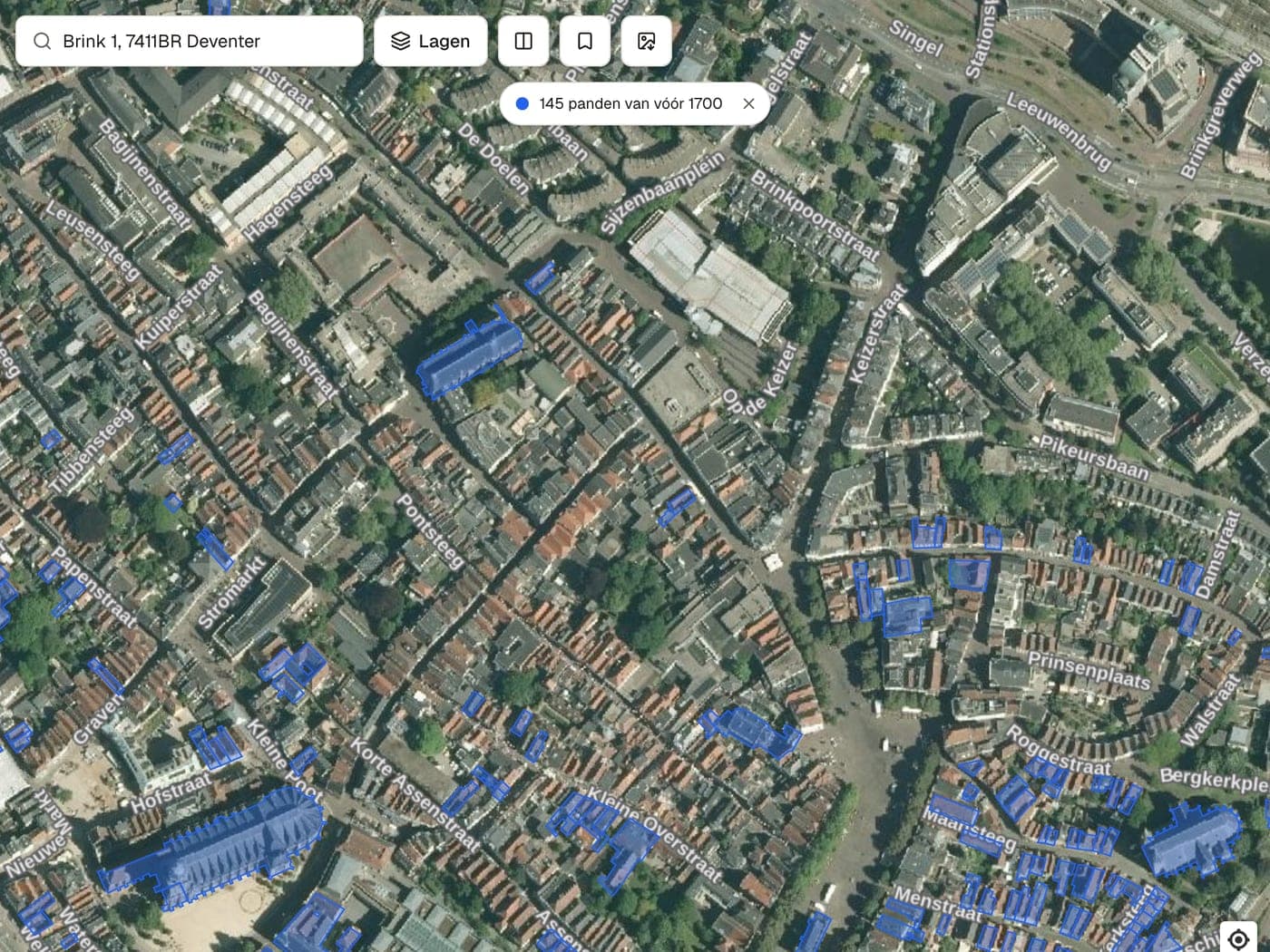
Task: Click the 'Hofstraat' street label
Action: pos(171,792)
